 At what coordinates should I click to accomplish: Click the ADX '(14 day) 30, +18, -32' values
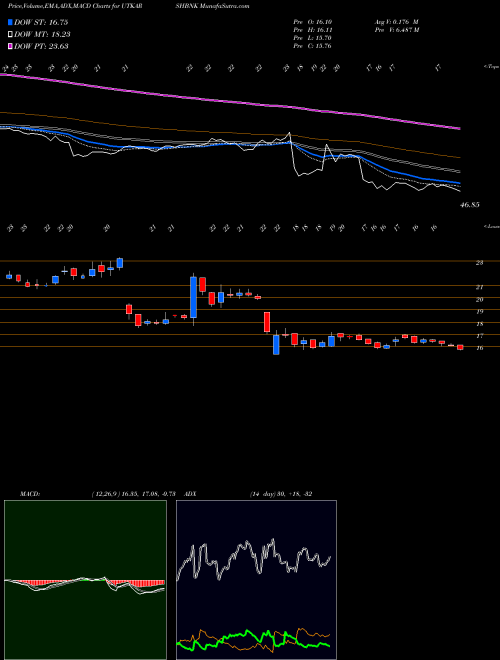280,494
